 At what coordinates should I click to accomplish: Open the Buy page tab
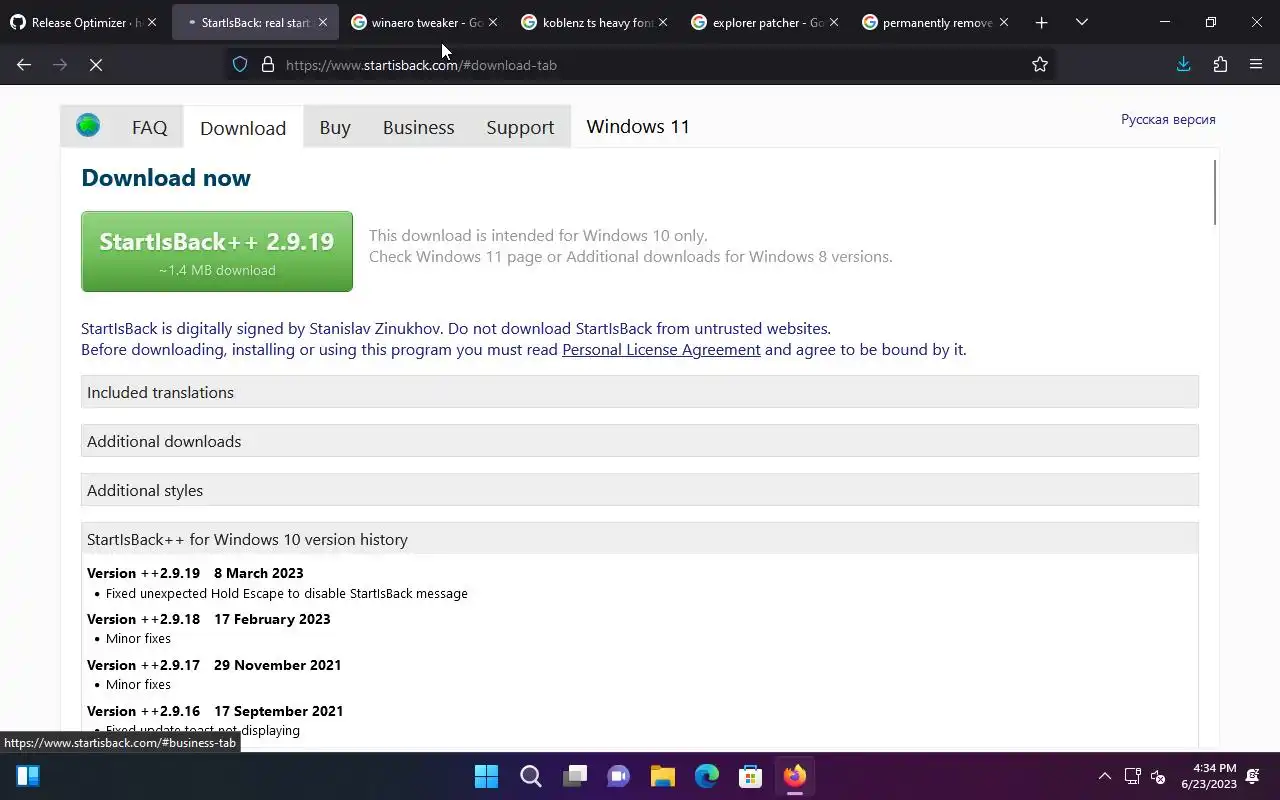335,127
